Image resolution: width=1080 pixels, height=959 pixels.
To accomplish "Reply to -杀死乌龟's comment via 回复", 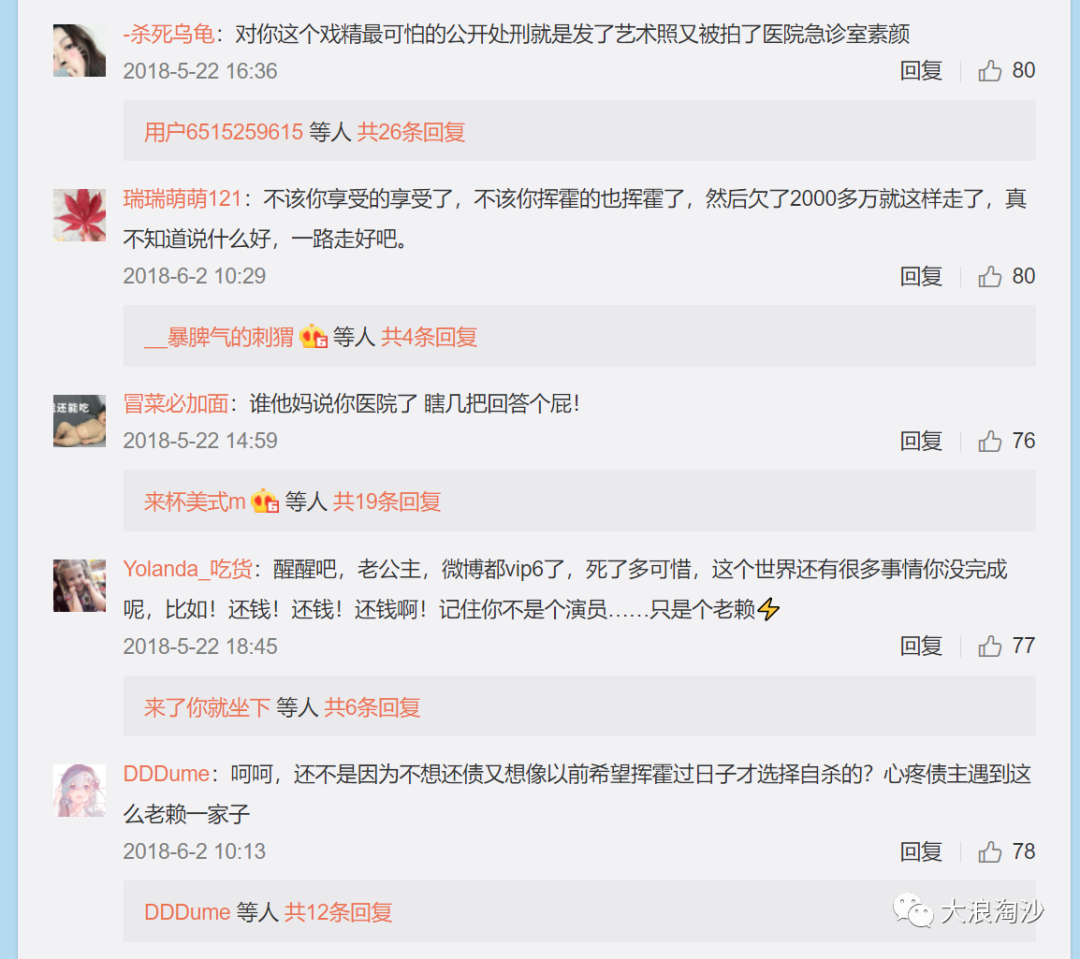I will (921, 70).
